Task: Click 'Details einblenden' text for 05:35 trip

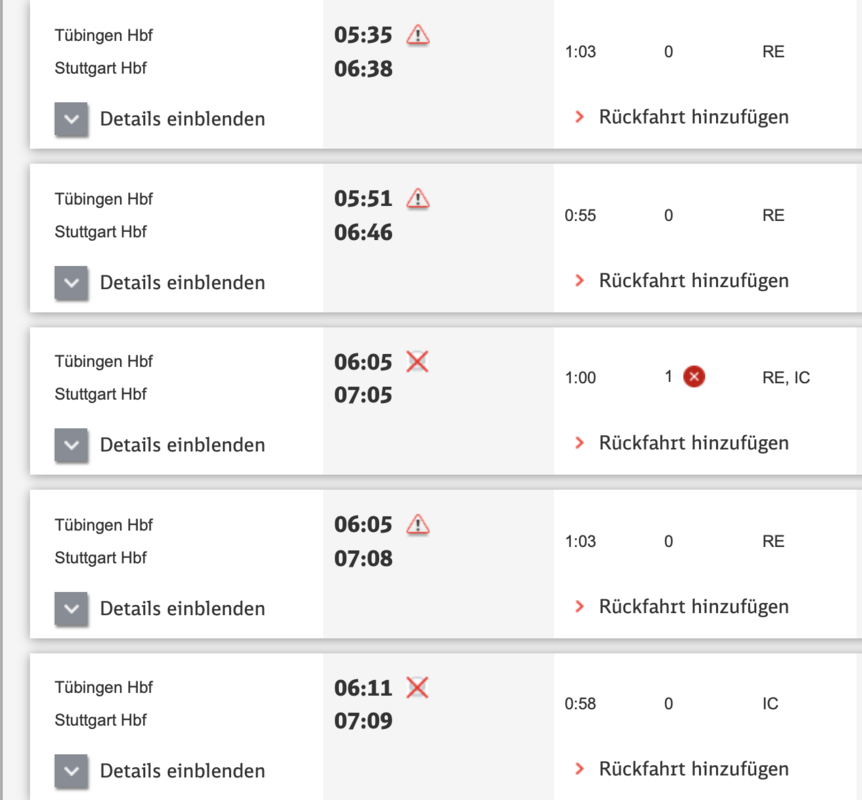Action: click(182, 119)
